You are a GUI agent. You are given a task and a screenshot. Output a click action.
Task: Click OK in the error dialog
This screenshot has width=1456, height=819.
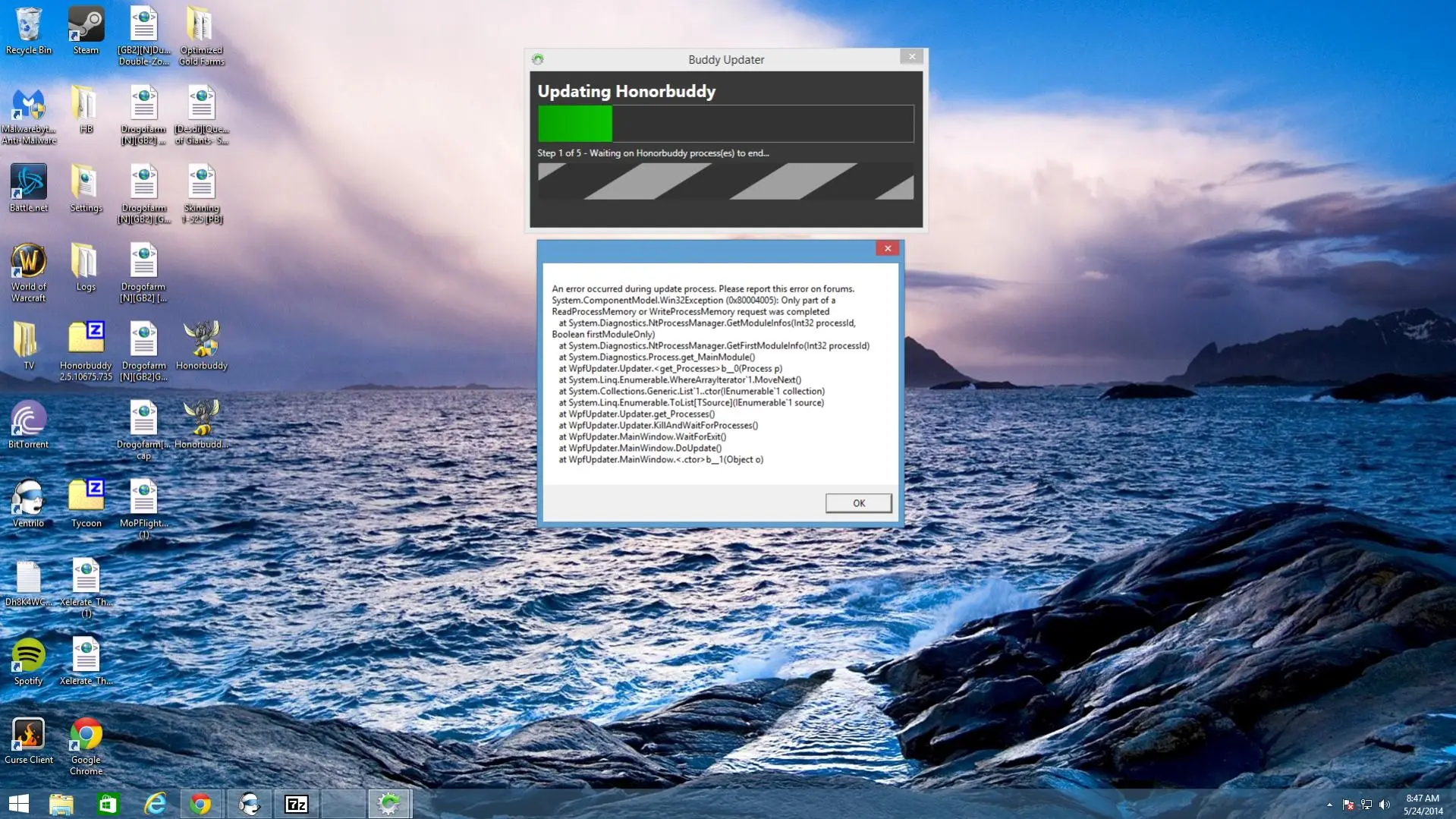(x=858, y=503)
